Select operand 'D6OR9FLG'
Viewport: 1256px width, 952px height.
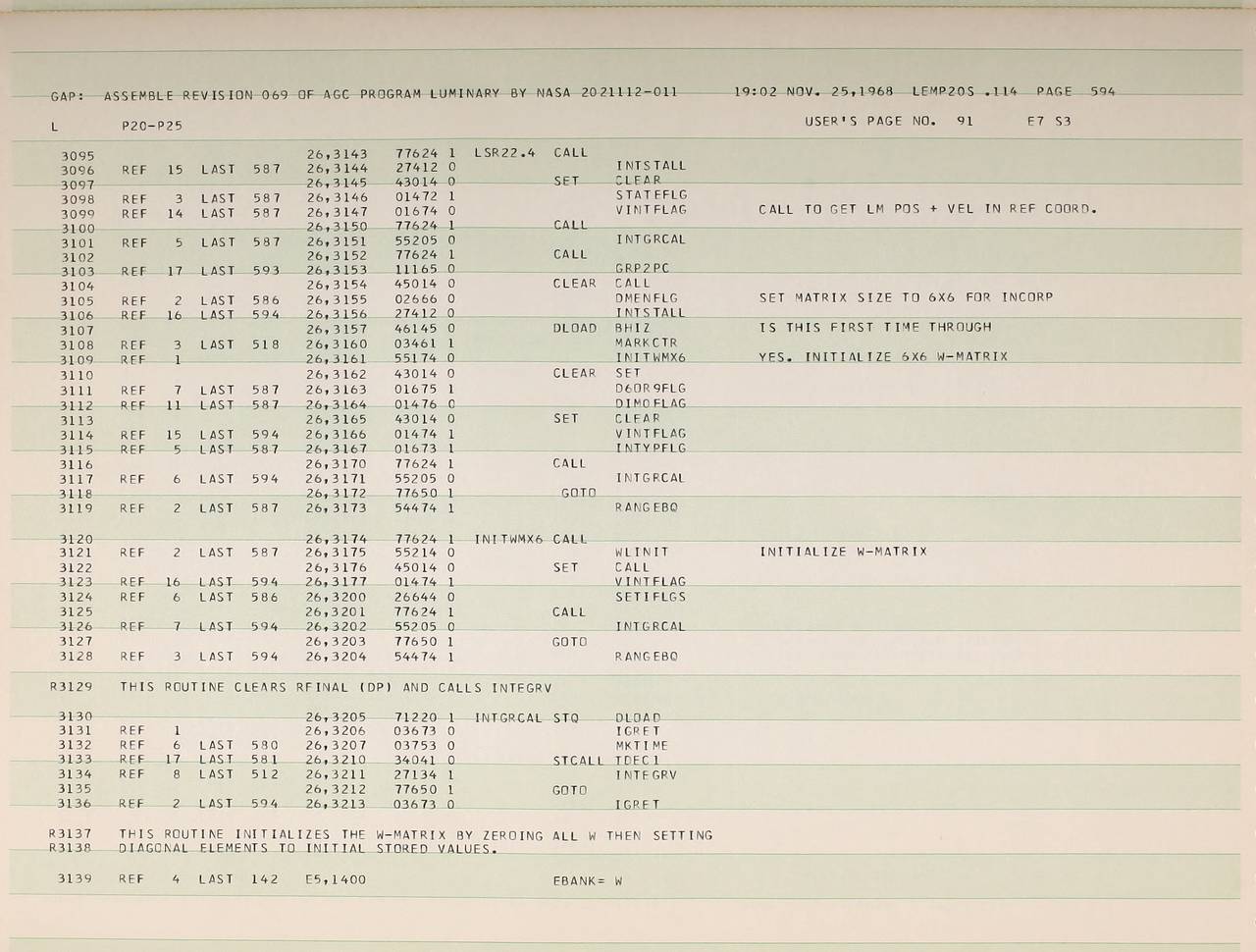click(x=651, y=389)
